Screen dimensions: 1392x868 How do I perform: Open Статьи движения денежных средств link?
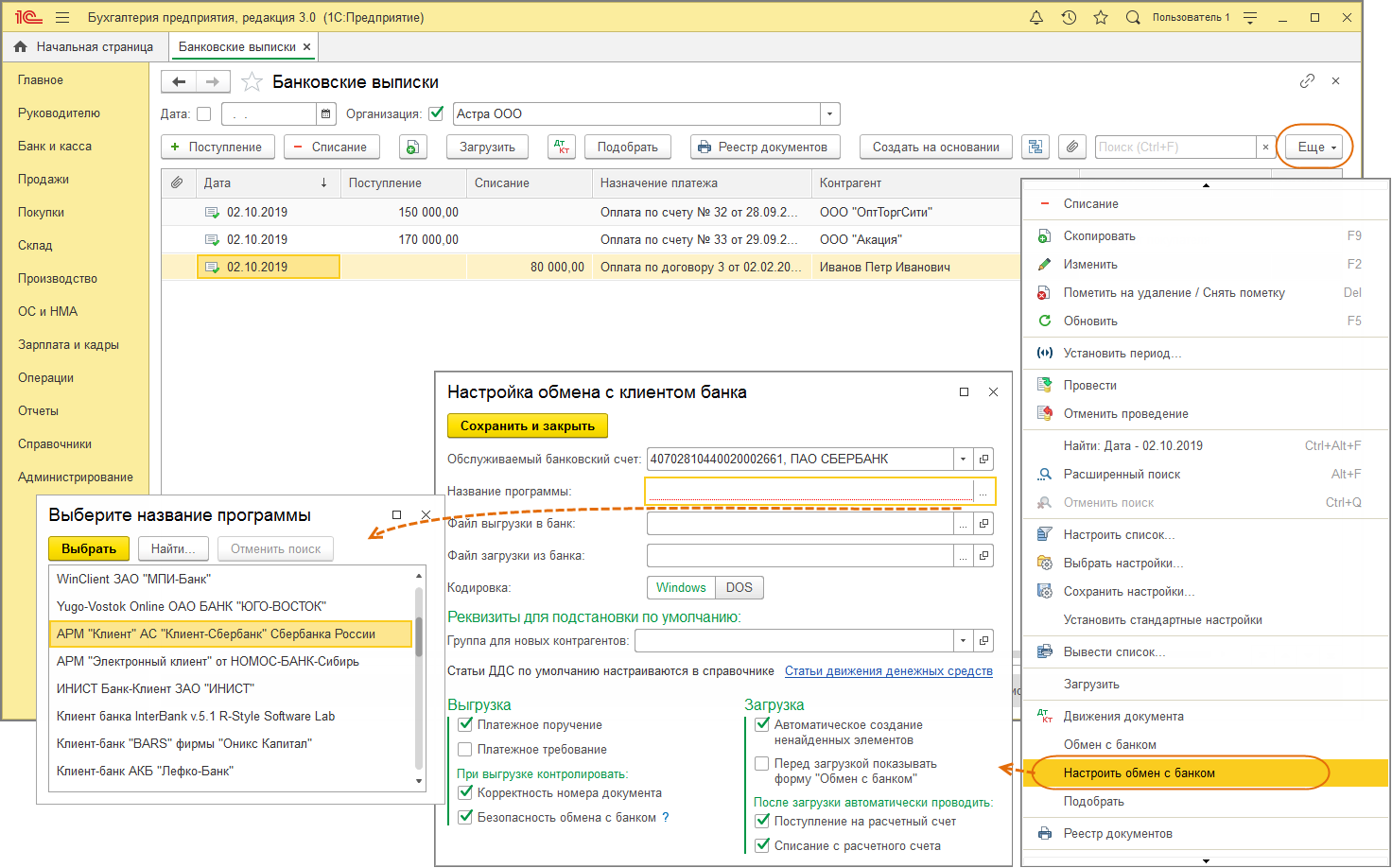(889, 670)
